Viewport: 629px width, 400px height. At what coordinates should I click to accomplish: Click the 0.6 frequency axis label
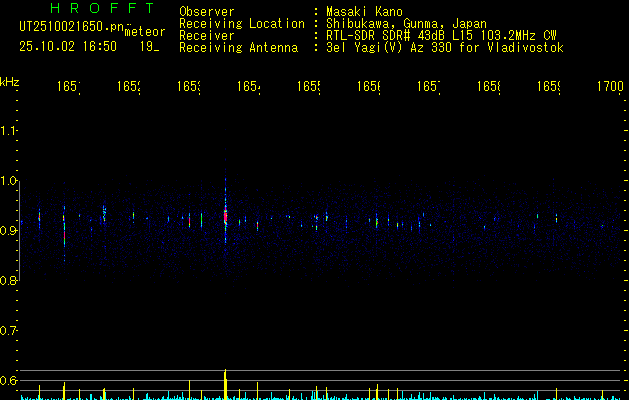pyautogui.click(x=8, y=380)
